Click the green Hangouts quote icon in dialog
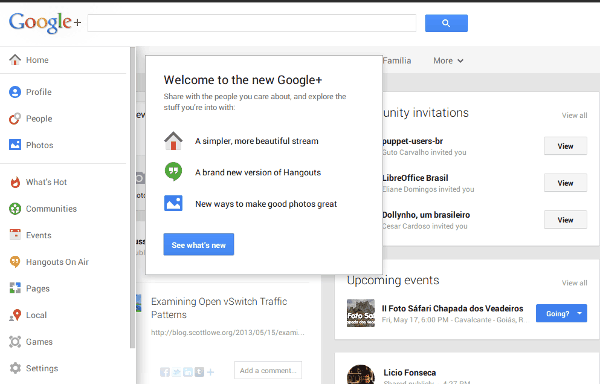600x384 pixels. click(x=173, y=172)
